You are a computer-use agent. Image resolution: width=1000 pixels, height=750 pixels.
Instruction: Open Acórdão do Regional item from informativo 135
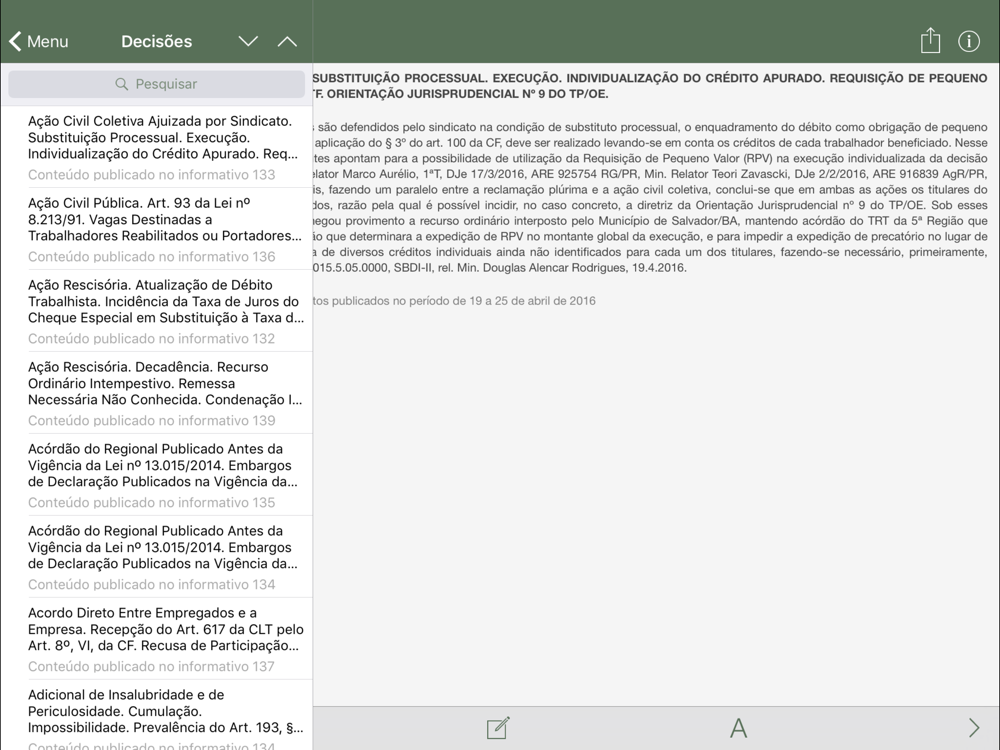(x=156, y=474)
